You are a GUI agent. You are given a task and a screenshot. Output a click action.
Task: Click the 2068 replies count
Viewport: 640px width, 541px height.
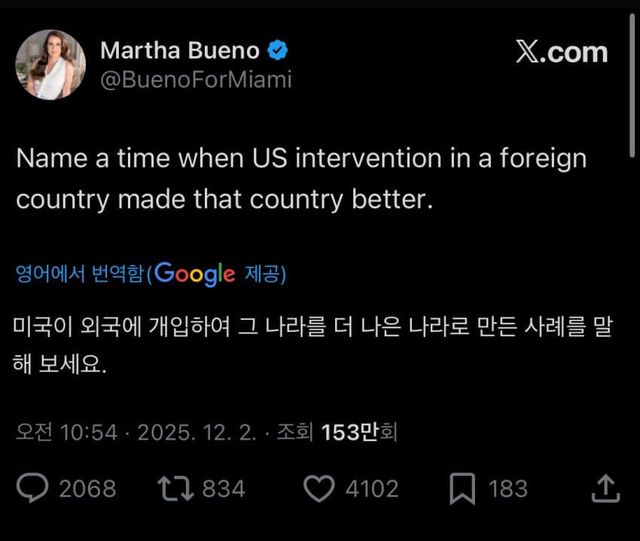click(87, 489)
